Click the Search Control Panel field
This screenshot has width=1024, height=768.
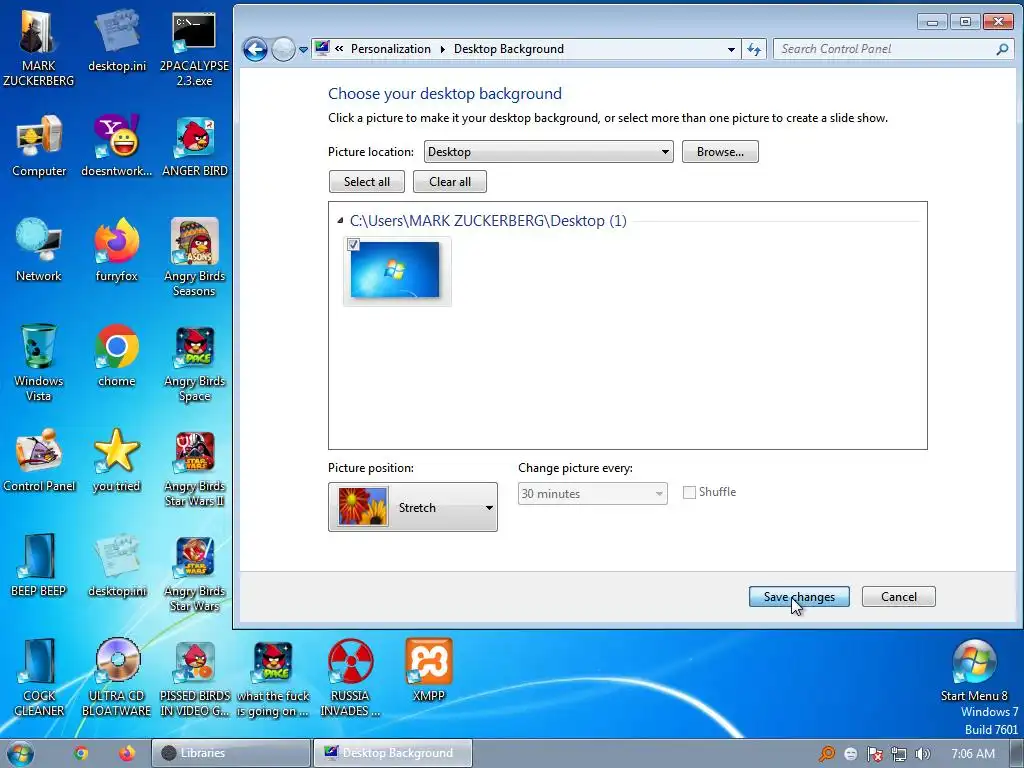click(x=893, y=49)
